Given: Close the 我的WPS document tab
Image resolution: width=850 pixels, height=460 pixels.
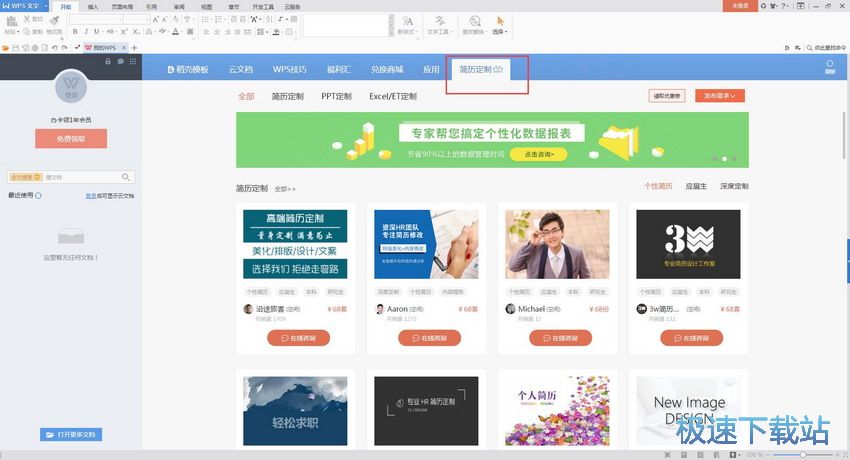Looking at the screenshot, I should coord(124,48).
